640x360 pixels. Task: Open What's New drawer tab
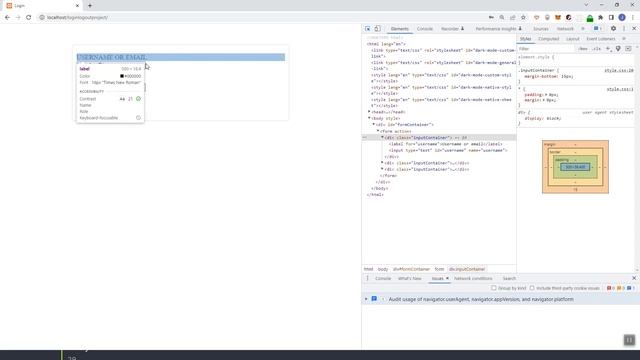click(409, 278)
